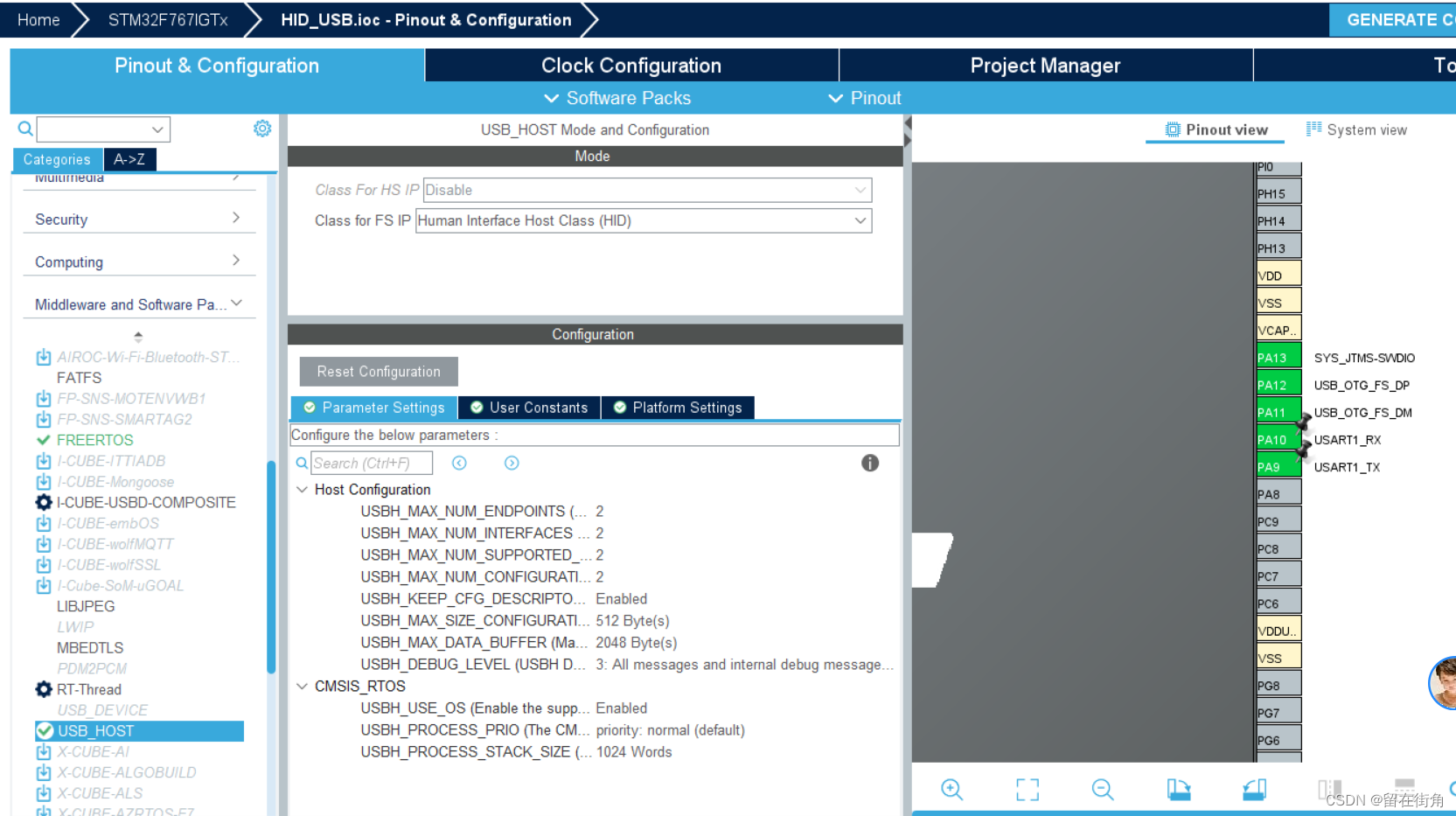Click the gear icon next to I-CUBE-USBD-COMPOSITE
The image size is (1456, 816).
(x=44, y=502)
